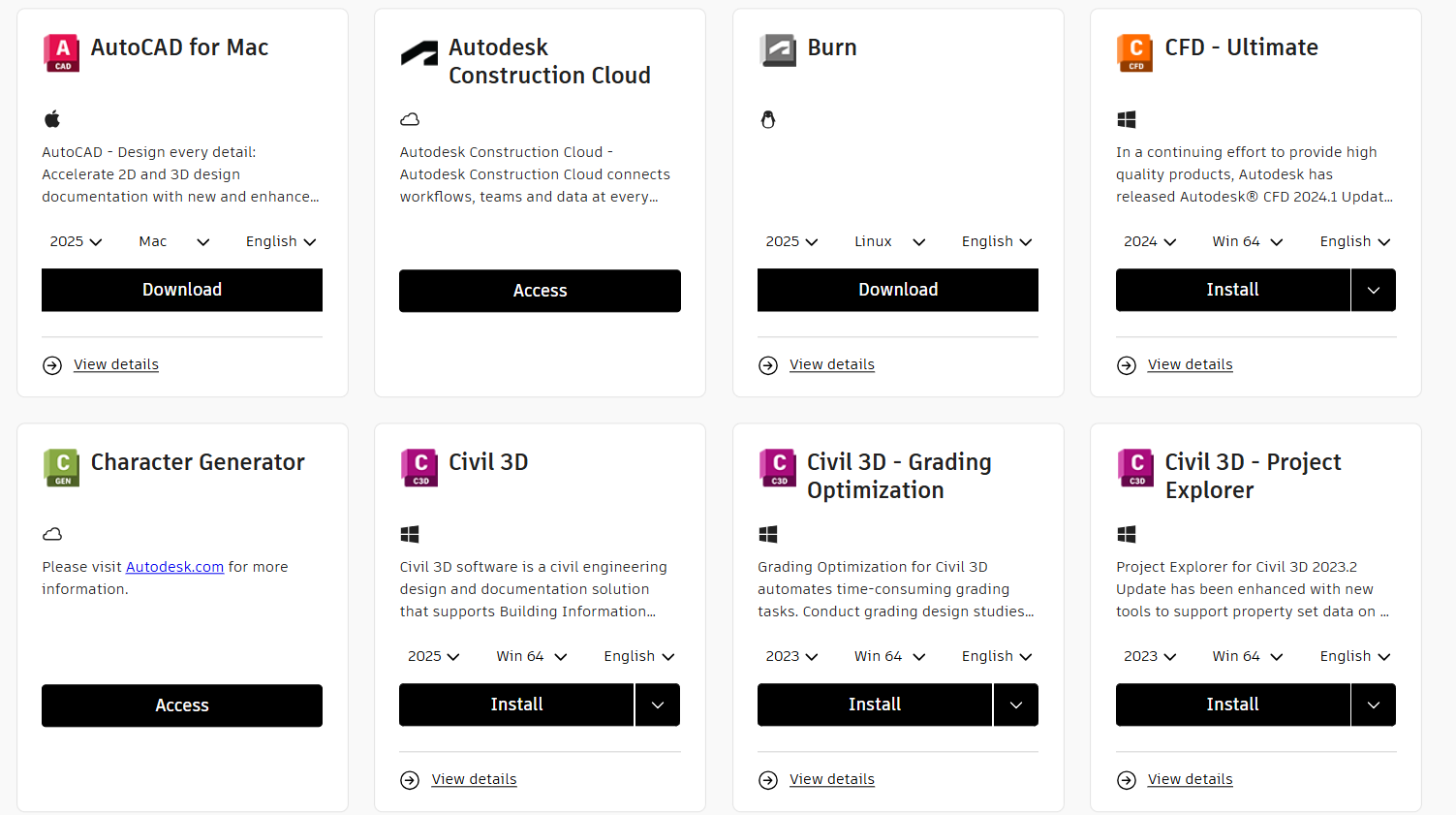1456x815 pixels.
Task: Click the AutoCAD for Mac product icon
Action: [62, 52]
